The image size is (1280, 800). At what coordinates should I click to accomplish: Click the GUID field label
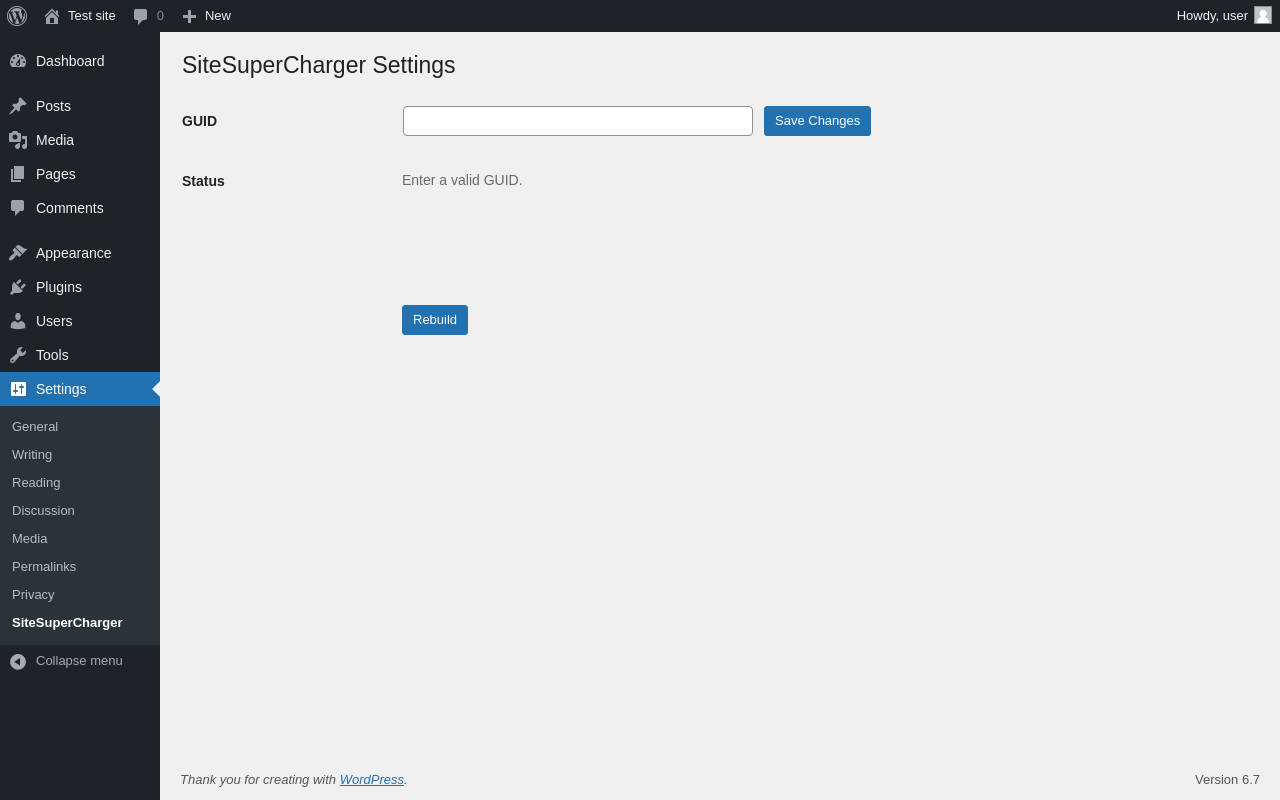pos(199,121)
